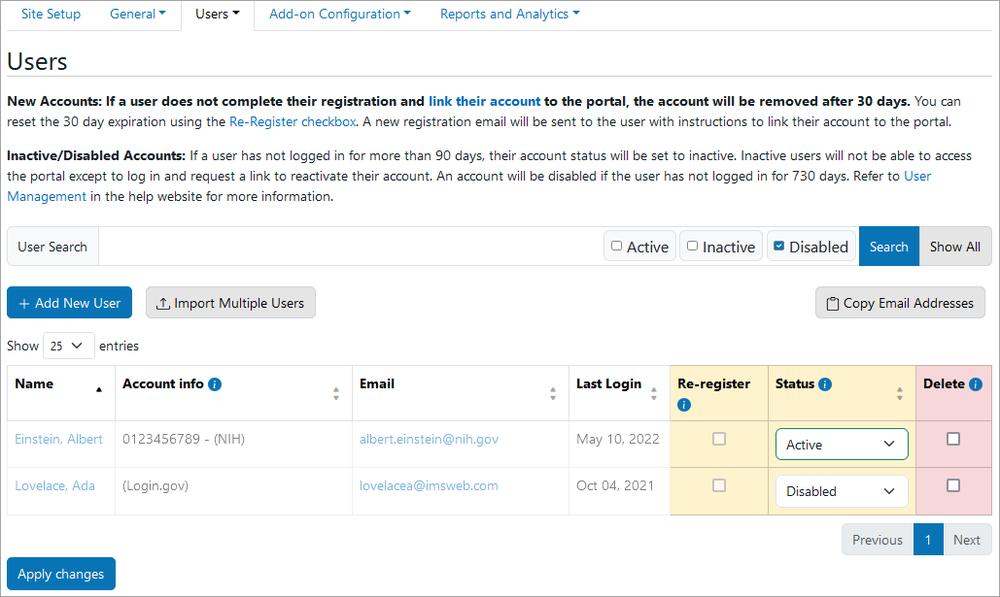Go to Site Setup
This screenshot has height=597, width=1000.
tap(51, 14)
